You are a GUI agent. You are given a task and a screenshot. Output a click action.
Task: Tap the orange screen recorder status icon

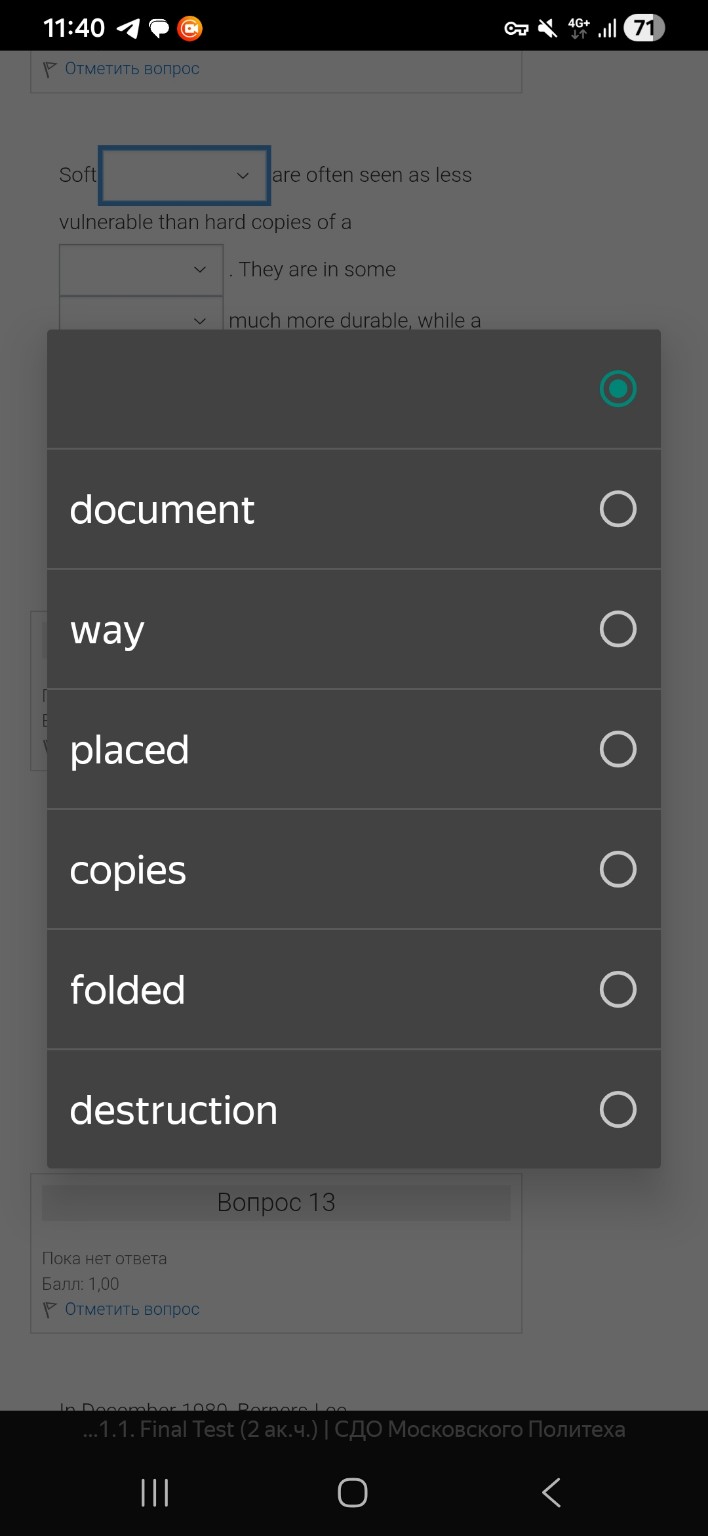[x=190, y=28]
